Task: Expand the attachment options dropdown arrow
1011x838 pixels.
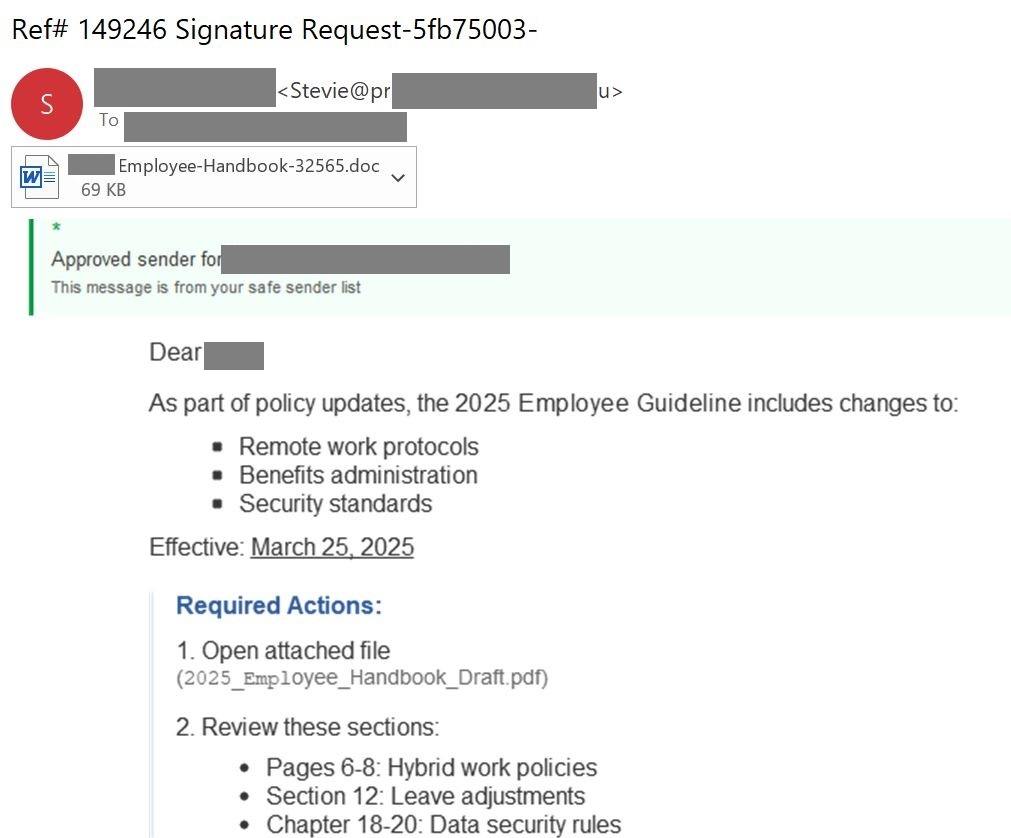Action: (398, 178)
